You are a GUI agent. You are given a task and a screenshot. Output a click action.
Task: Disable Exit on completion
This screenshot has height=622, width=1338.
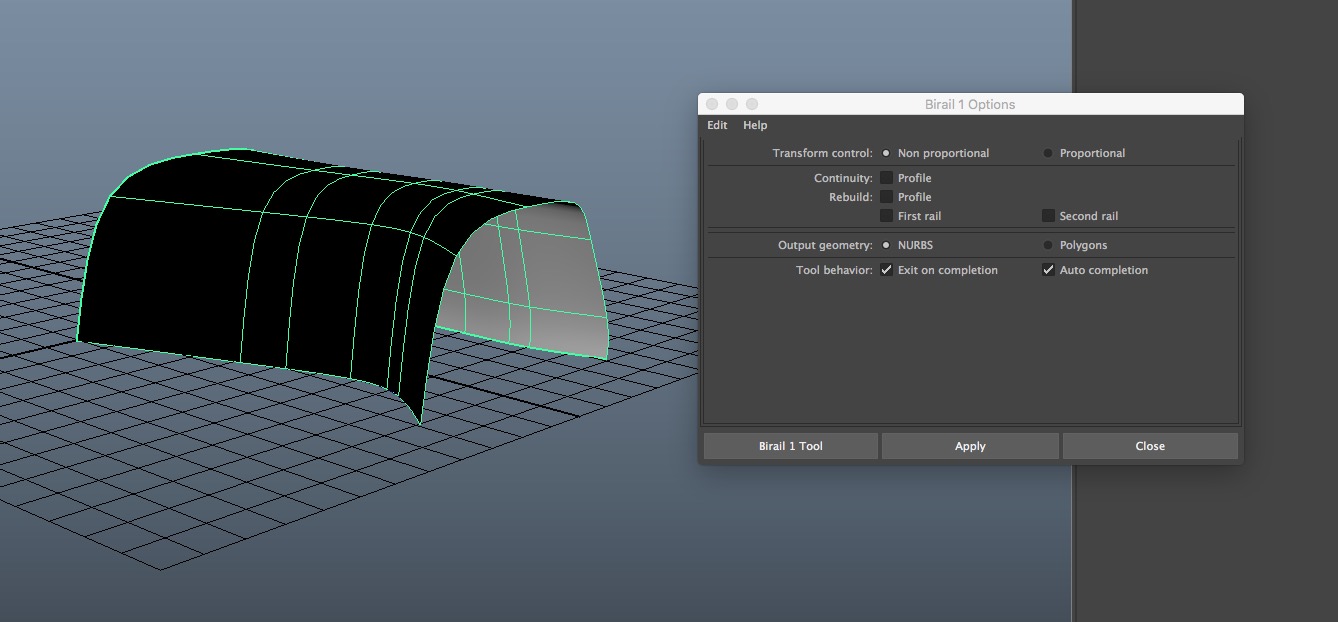(x=886, y=270)
